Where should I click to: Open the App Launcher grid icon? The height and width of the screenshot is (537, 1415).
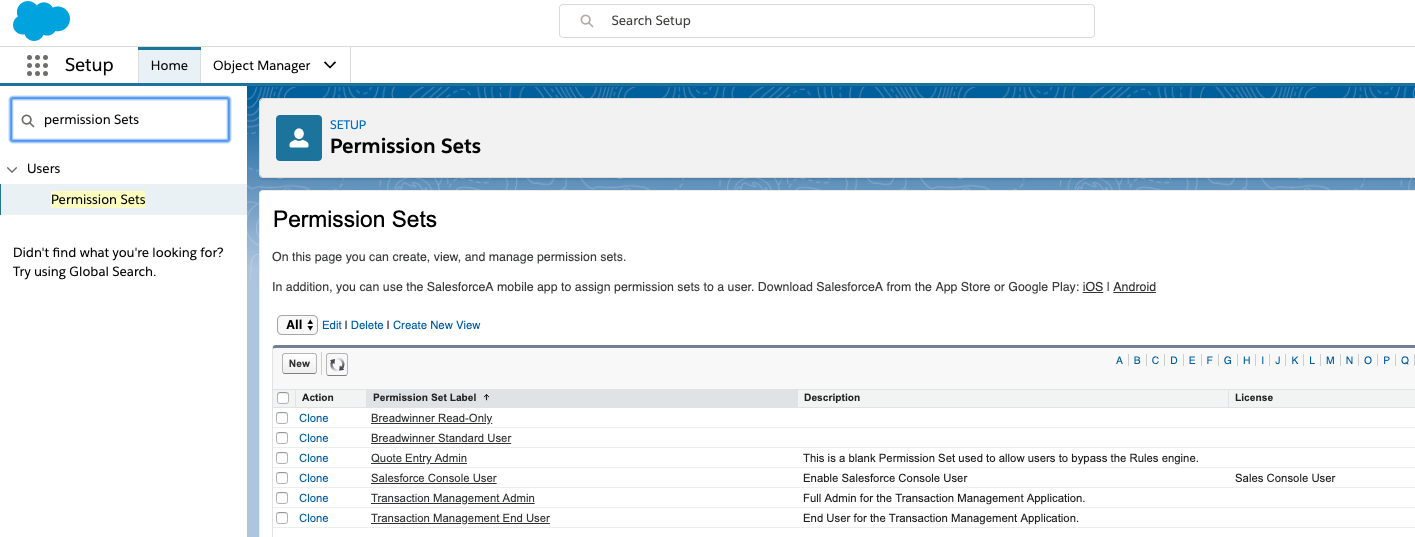[37, 65]
